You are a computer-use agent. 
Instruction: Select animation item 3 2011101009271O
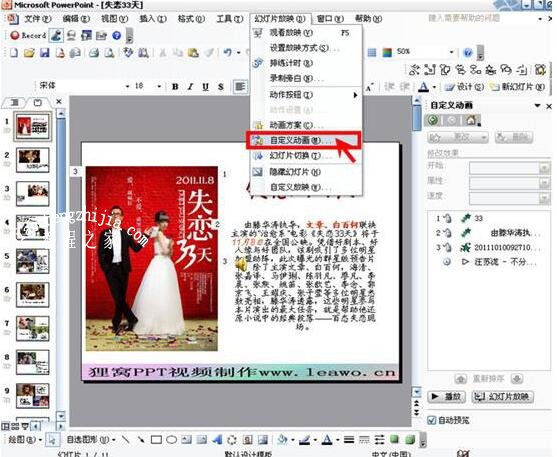(x=489, y=248)
